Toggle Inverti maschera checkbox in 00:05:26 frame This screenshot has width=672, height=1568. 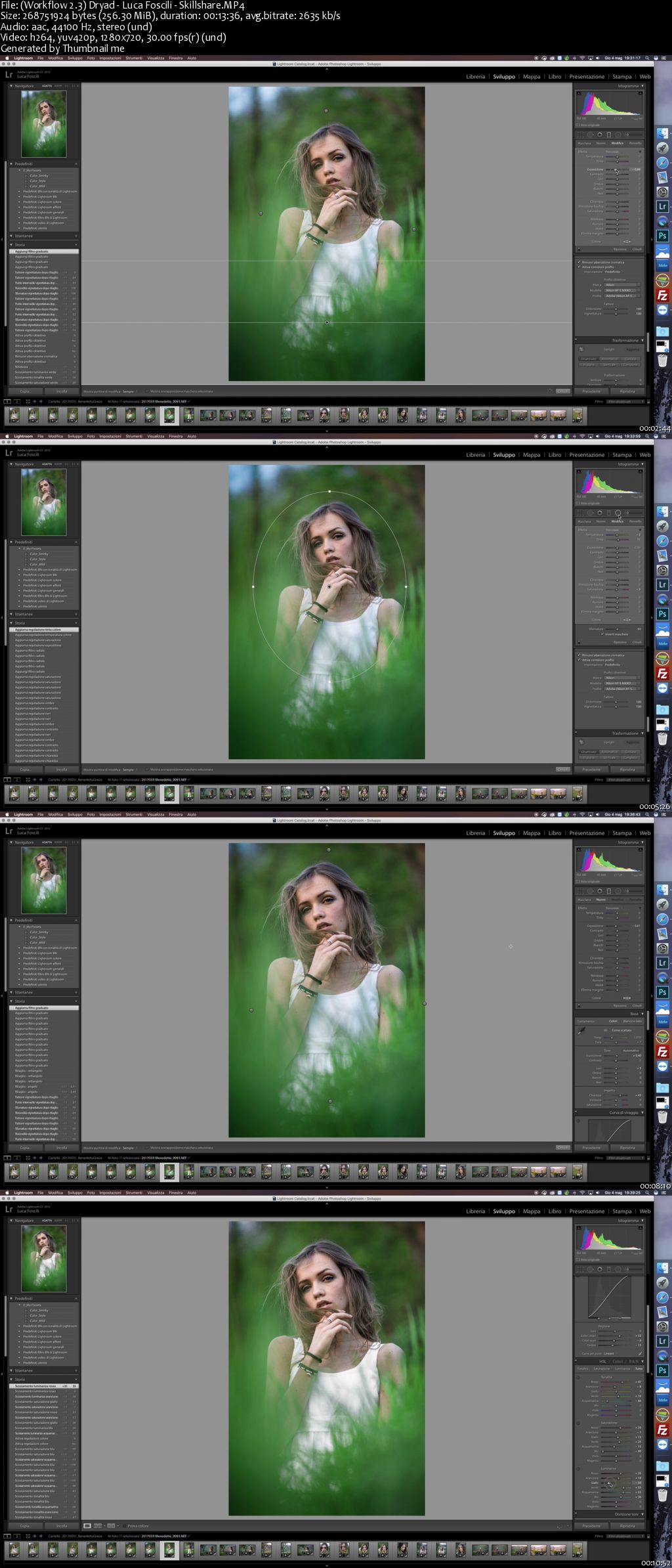point(602,634)
